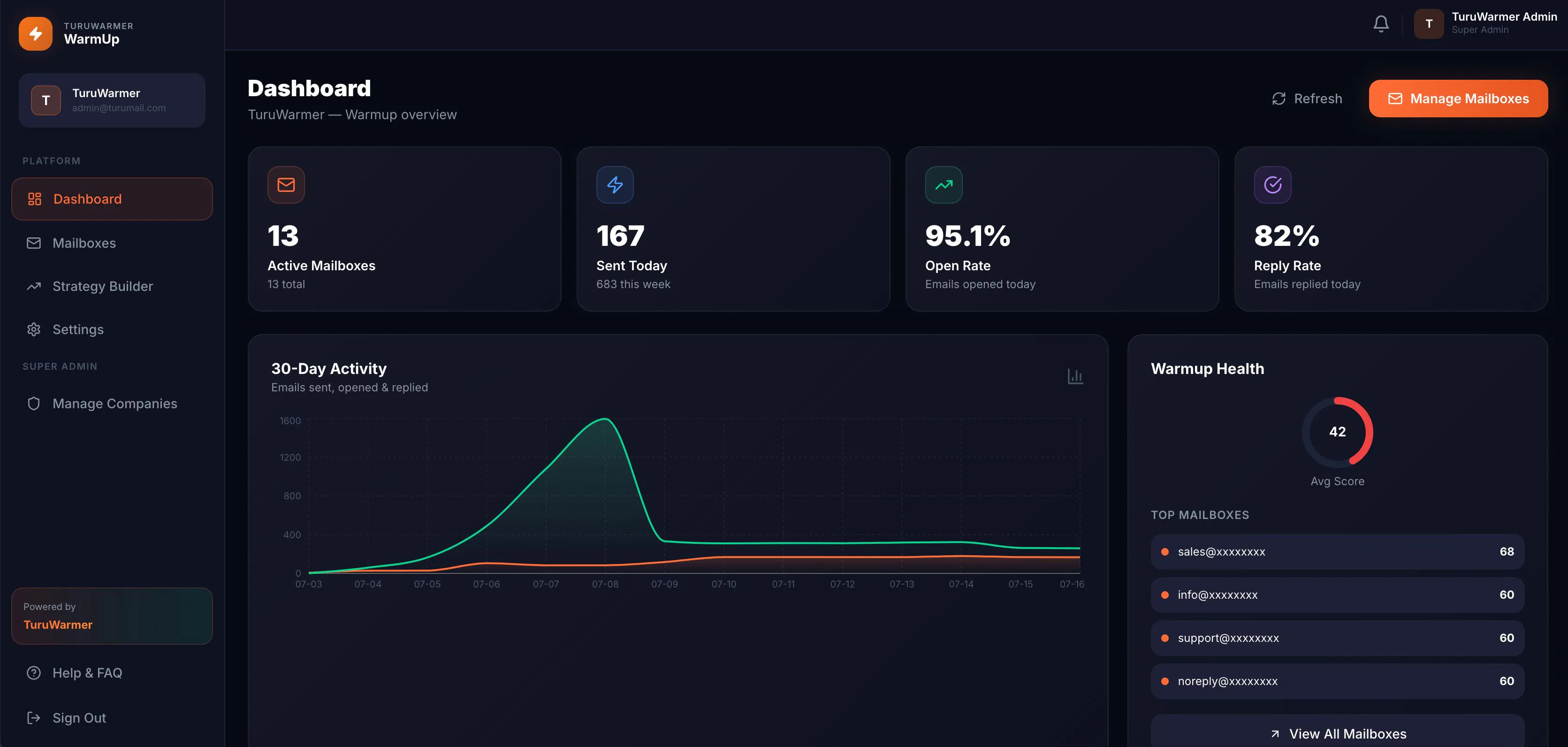This screenshot has height=747, width=1568.
Task: Click the Manage Mailboxes button
Action: coord(1458,99)
